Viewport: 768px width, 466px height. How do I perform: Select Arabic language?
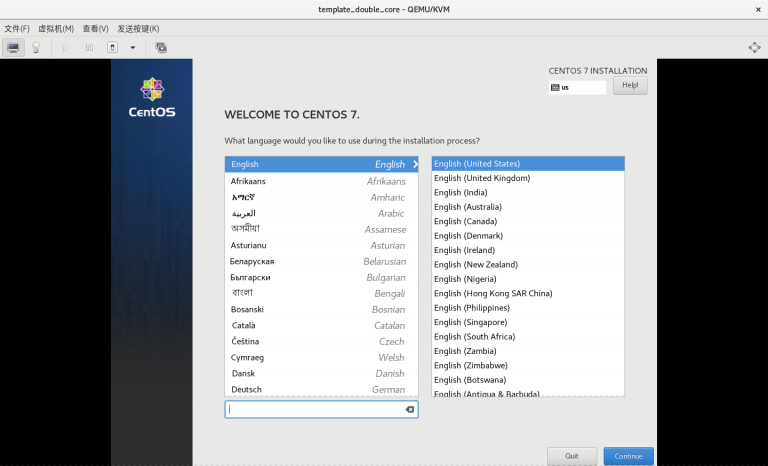point(321,214)
